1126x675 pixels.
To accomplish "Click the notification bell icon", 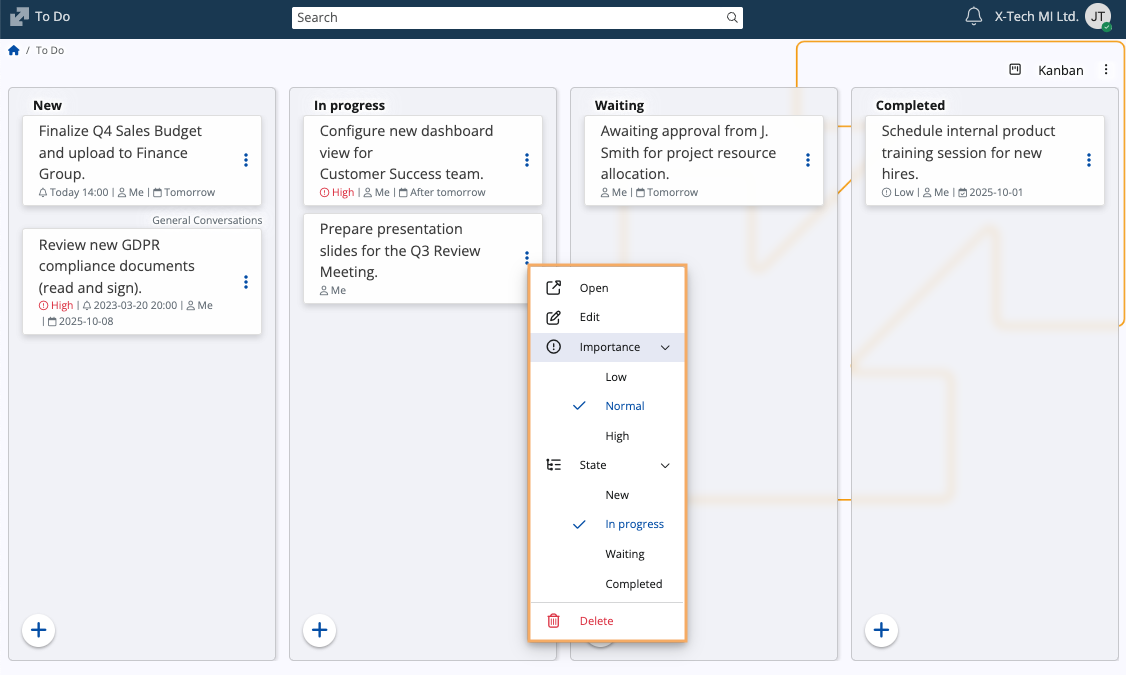I will pyautogui.click(x=973, y=17).
